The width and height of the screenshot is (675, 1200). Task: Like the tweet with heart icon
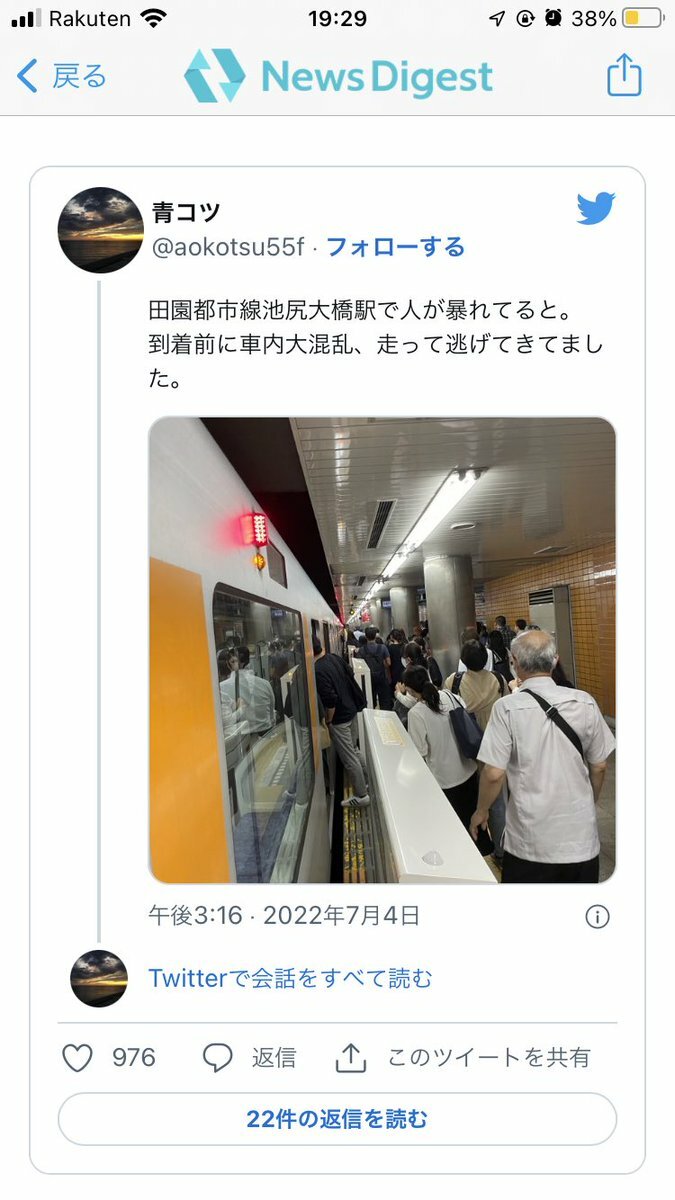78,1058
